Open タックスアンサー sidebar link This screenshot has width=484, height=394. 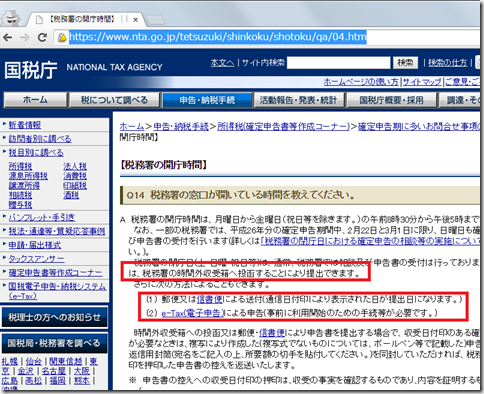[37, 259]
